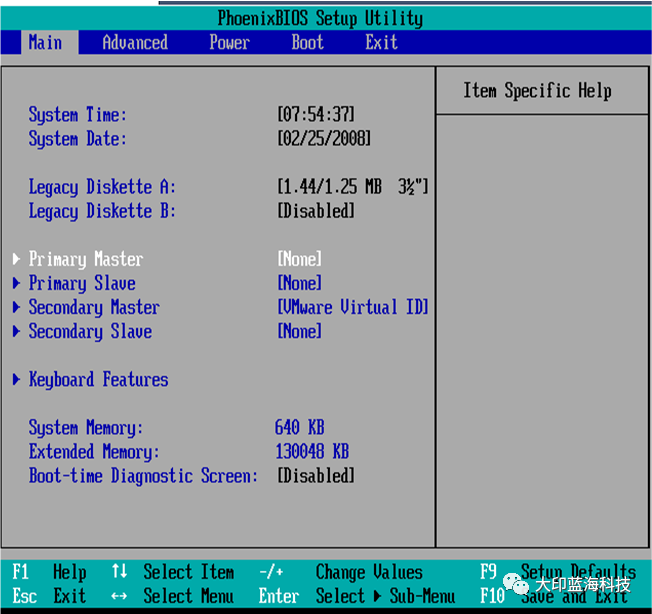
Task: Click the Esc Exit hint
Action: coord(49,596)
